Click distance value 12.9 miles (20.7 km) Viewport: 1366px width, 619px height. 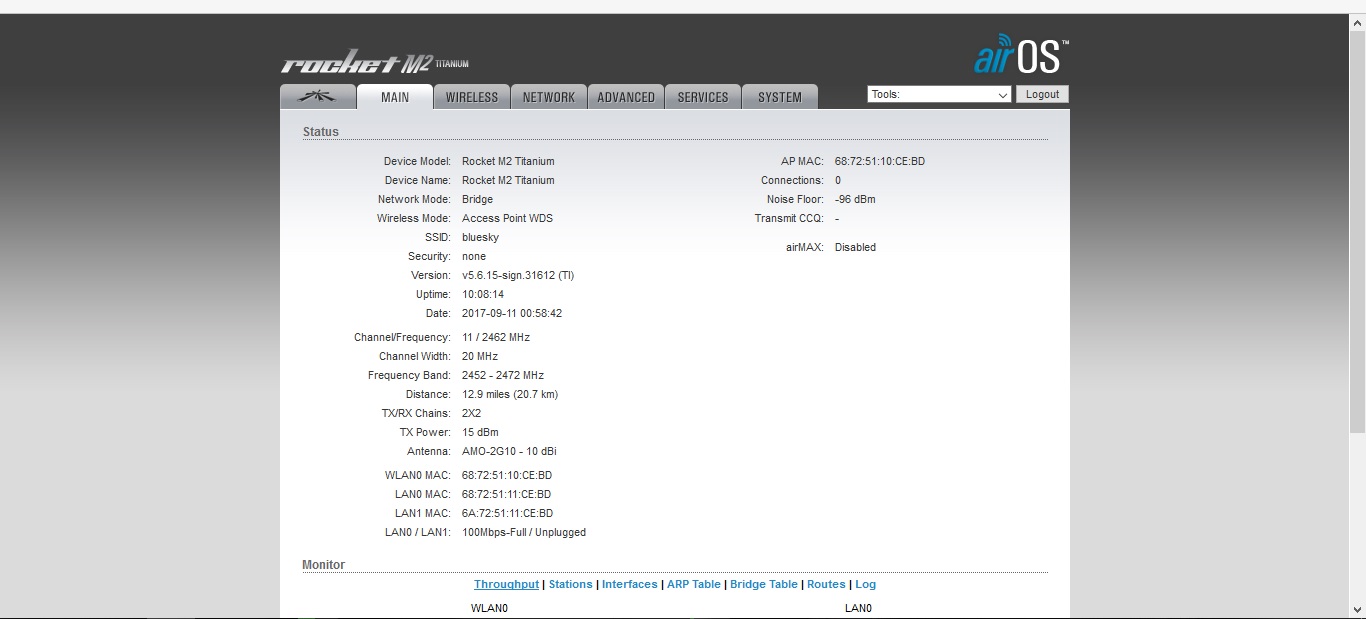pos(510,394)
